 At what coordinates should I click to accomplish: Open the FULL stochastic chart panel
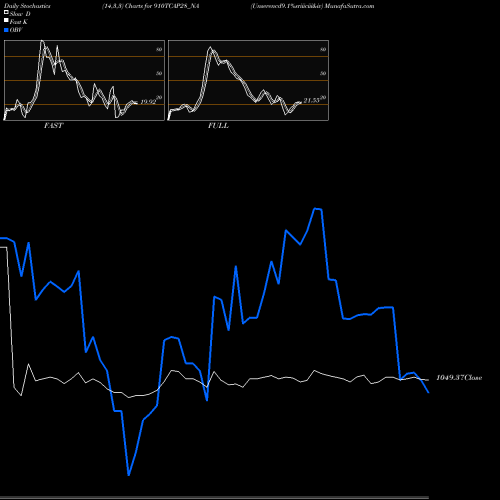248,80
